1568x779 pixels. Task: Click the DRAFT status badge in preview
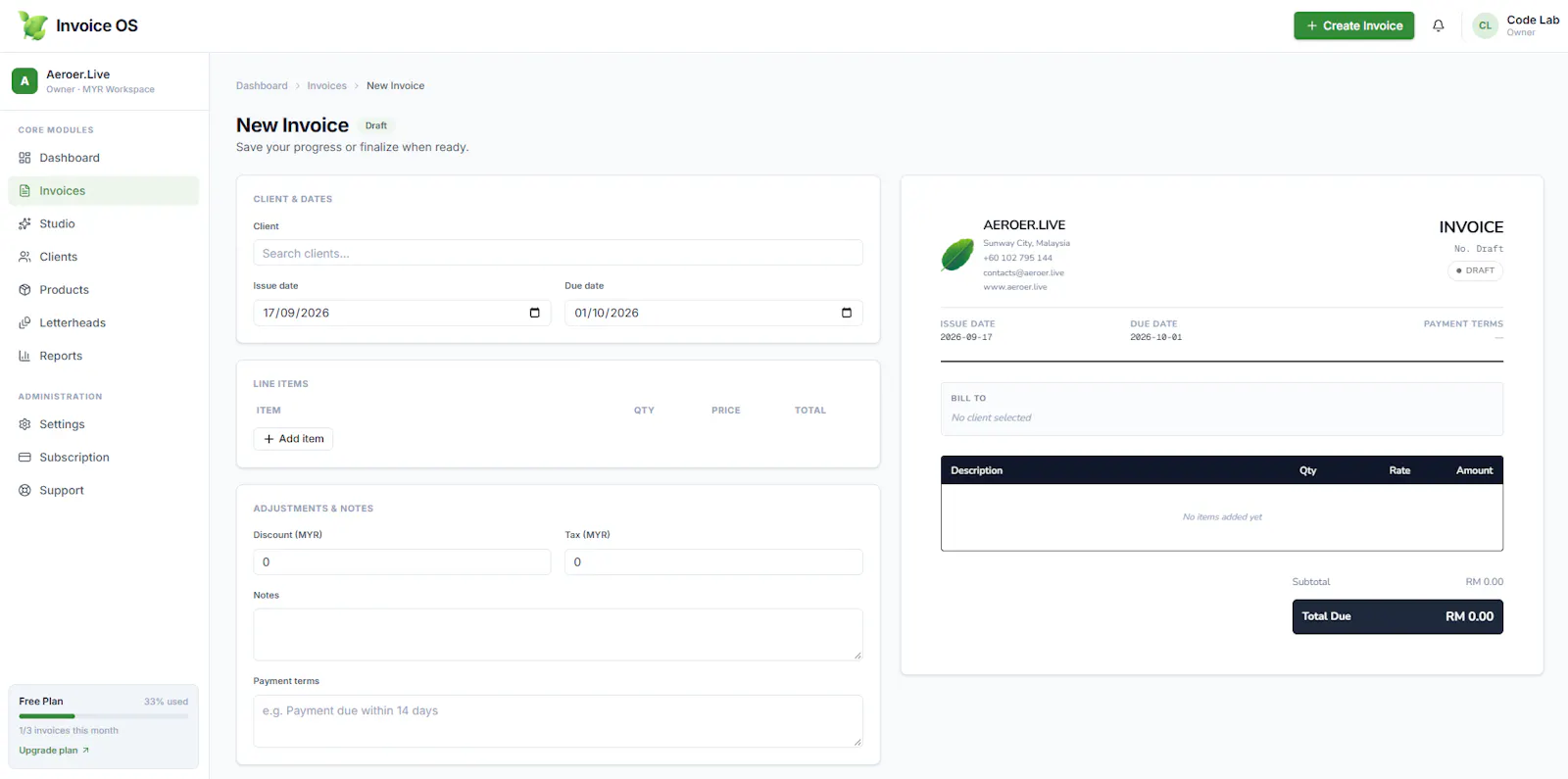pos(1475,270)
